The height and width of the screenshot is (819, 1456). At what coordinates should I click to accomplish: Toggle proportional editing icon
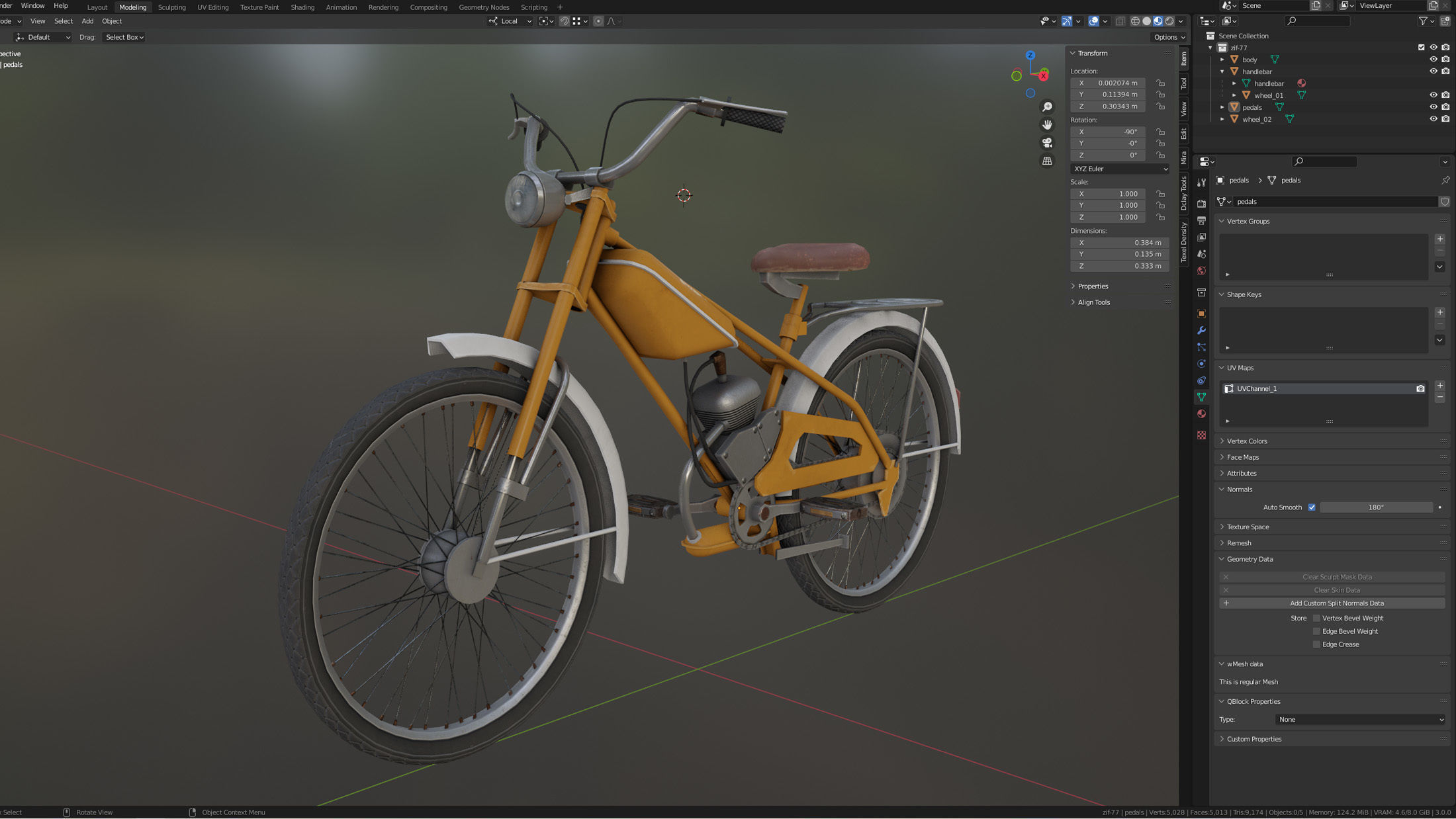(x=598, y=21)
